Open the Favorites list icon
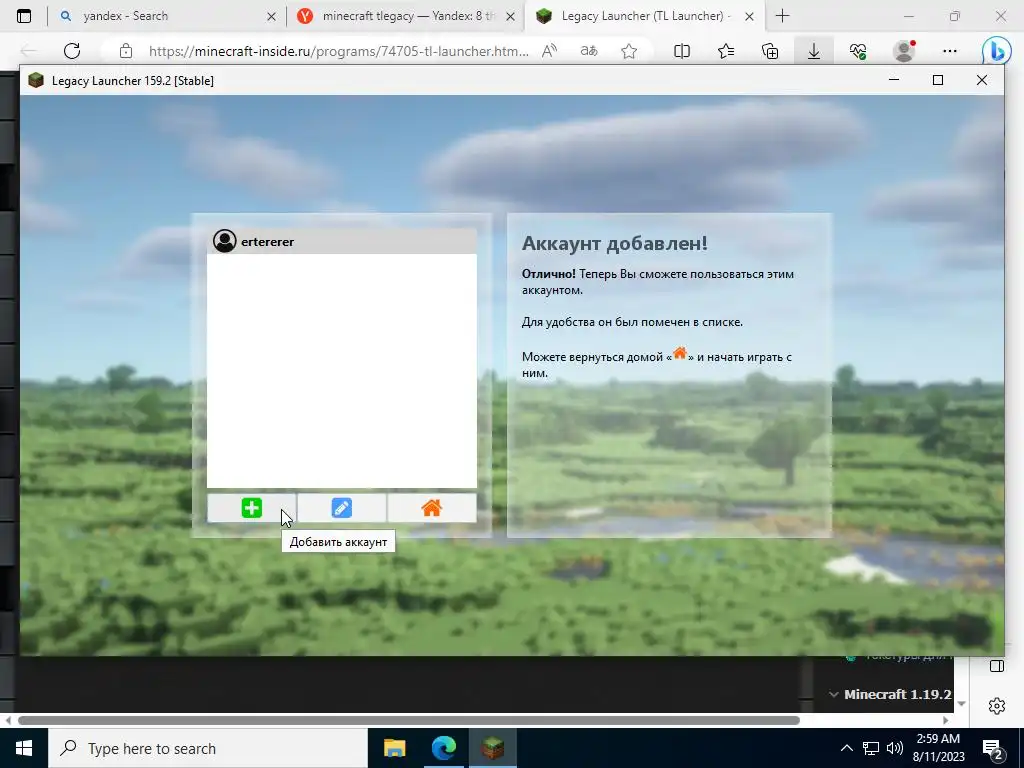This screenshot has height=768, width=1024. click(x=726, y=51)
